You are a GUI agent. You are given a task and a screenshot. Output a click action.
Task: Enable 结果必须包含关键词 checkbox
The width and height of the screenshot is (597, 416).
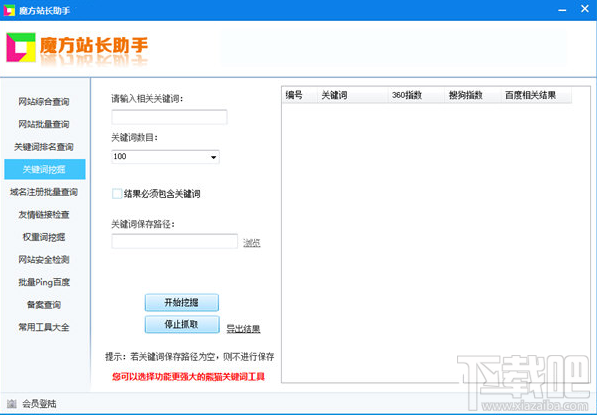[x=117, y=194]
